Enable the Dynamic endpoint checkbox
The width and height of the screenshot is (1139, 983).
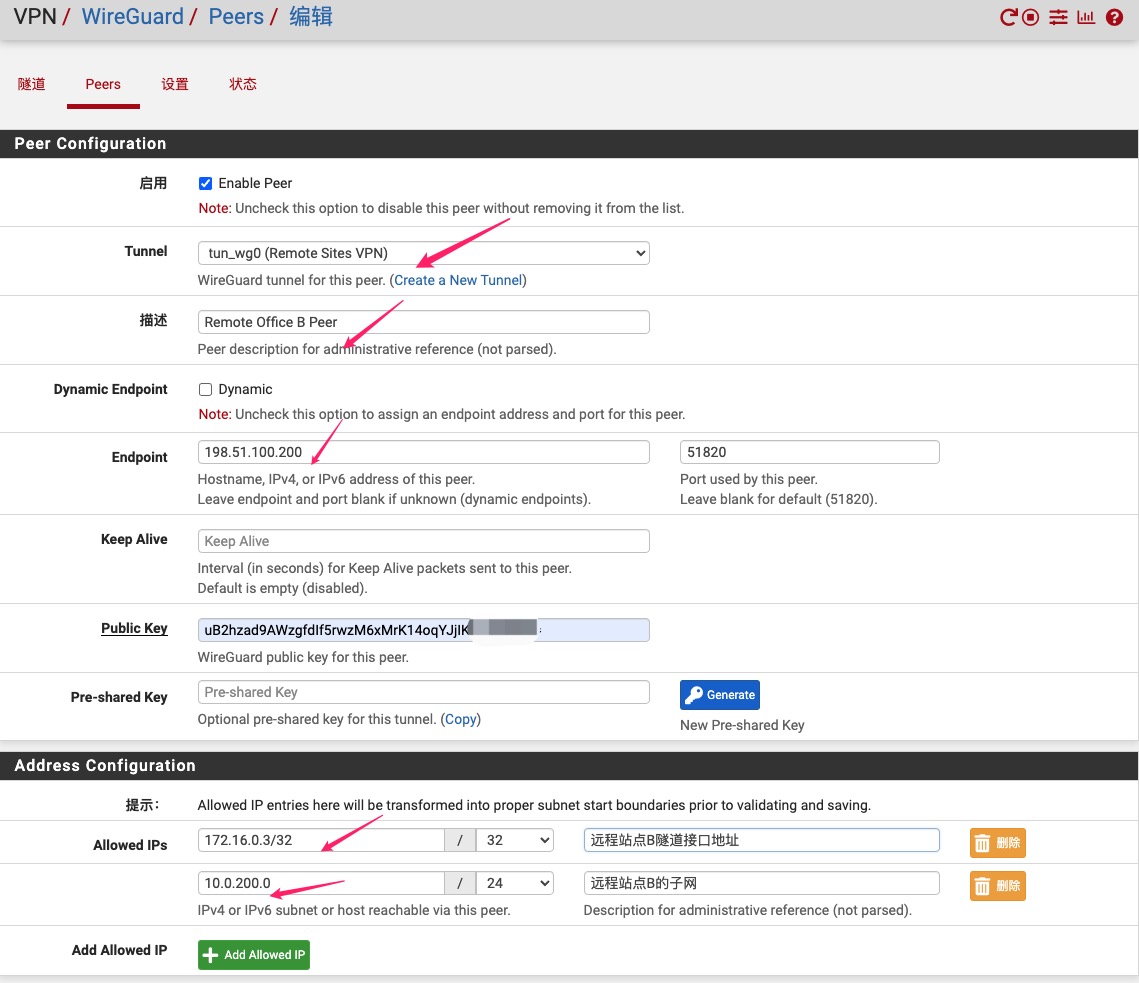(x=206, y=389)
